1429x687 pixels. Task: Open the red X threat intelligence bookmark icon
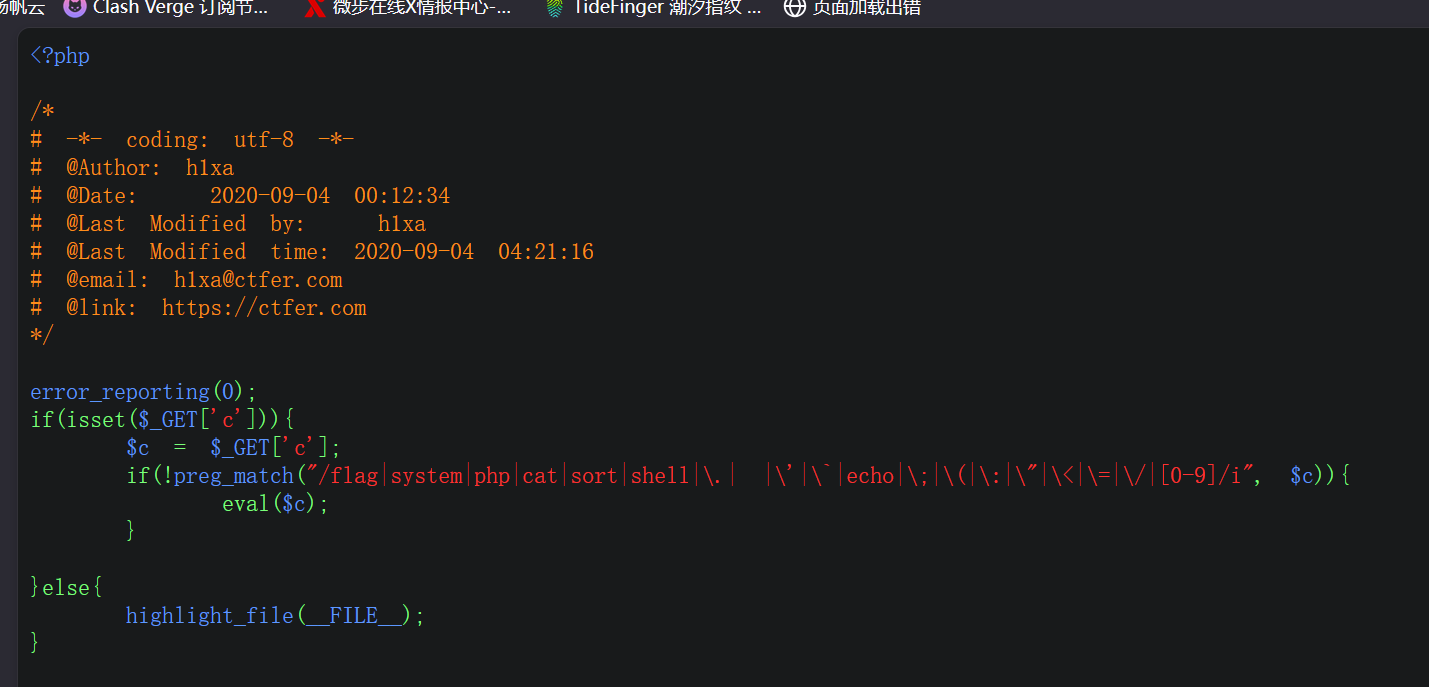(x=315, y=8)
